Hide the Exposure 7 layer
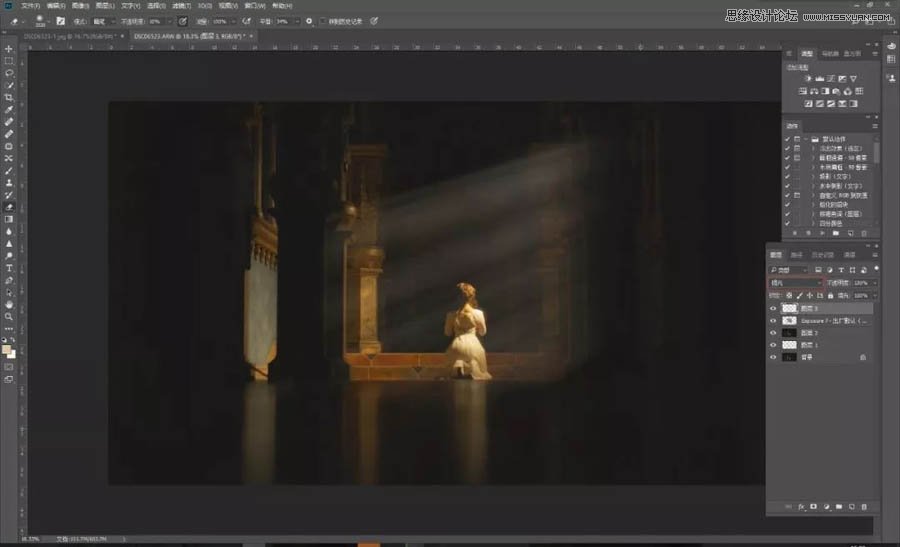 (773, 321)
